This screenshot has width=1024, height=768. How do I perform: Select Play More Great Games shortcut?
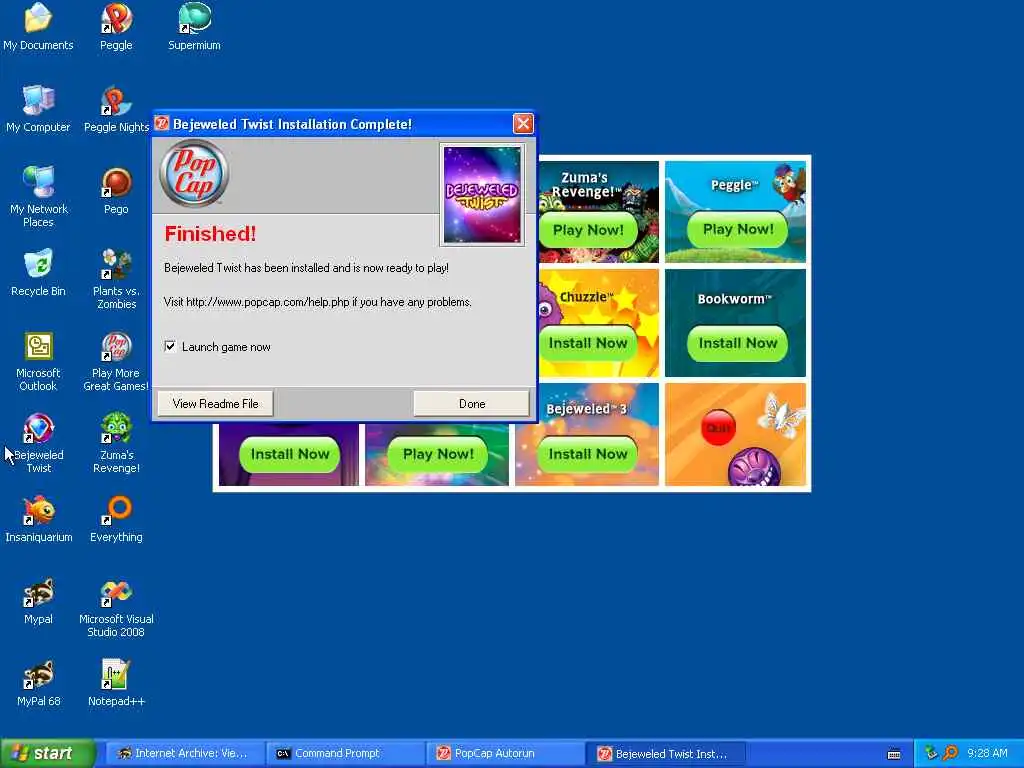(116, 361)
